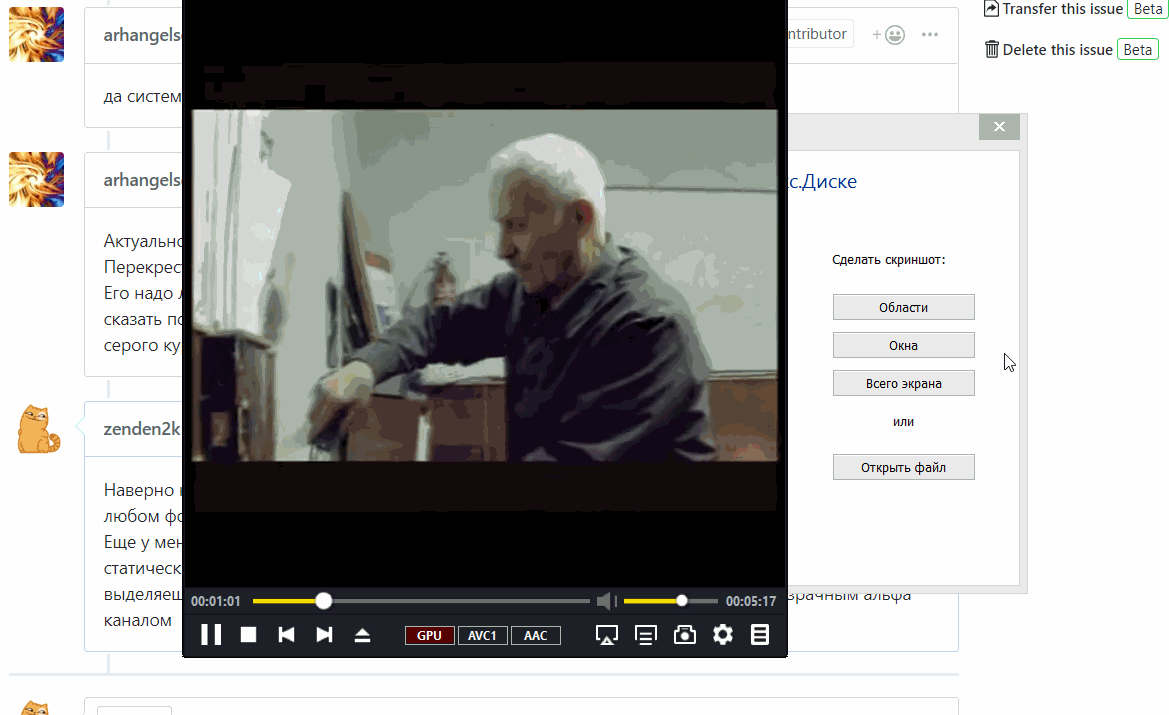Click the video seek bar handle
Image resolution: width=1169 pixels, height=715 pixels.
[x=324, y=601]
